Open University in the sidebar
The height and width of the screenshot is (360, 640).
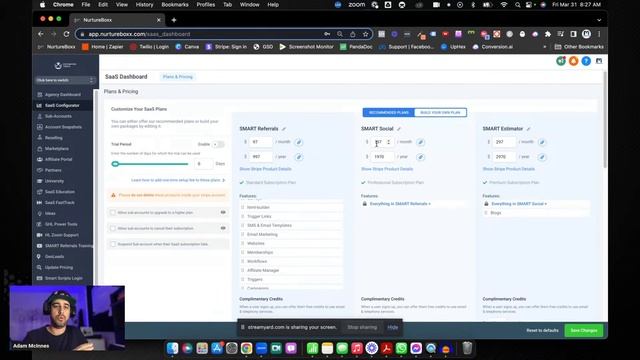(x=54, y=181)
